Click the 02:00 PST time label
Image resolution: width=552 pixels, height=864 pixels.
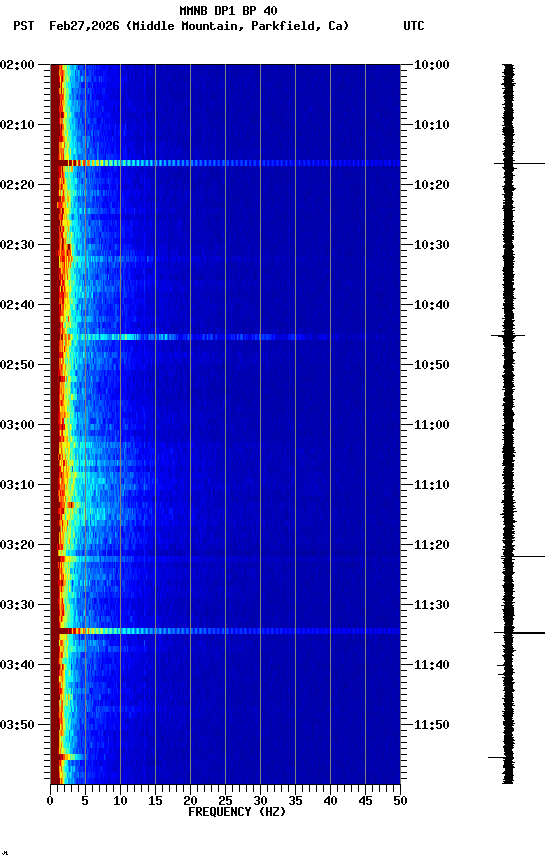[17, 64]
